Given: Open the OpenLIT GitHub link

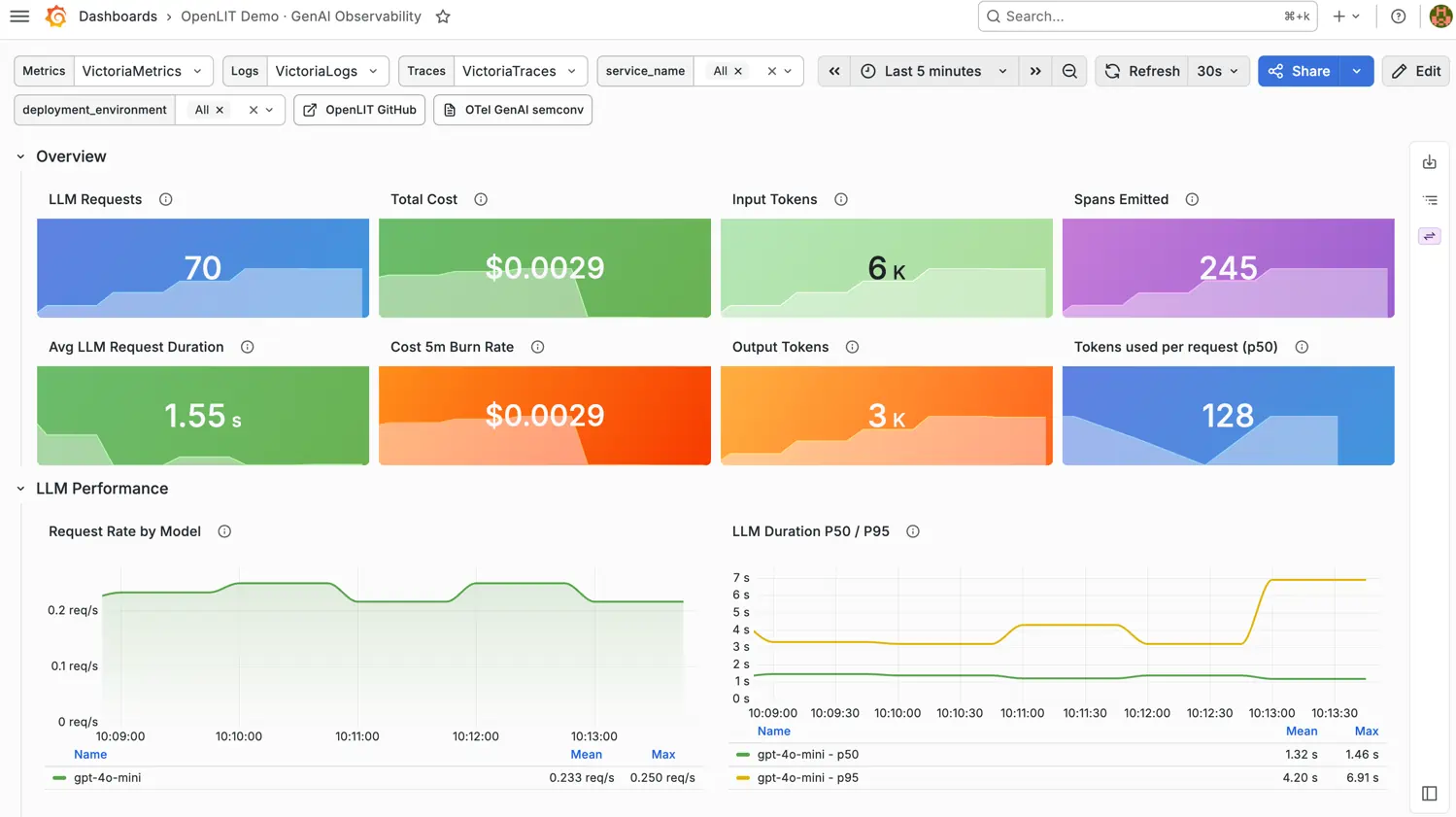Looking at the screenshot, I should pos(359,110).
